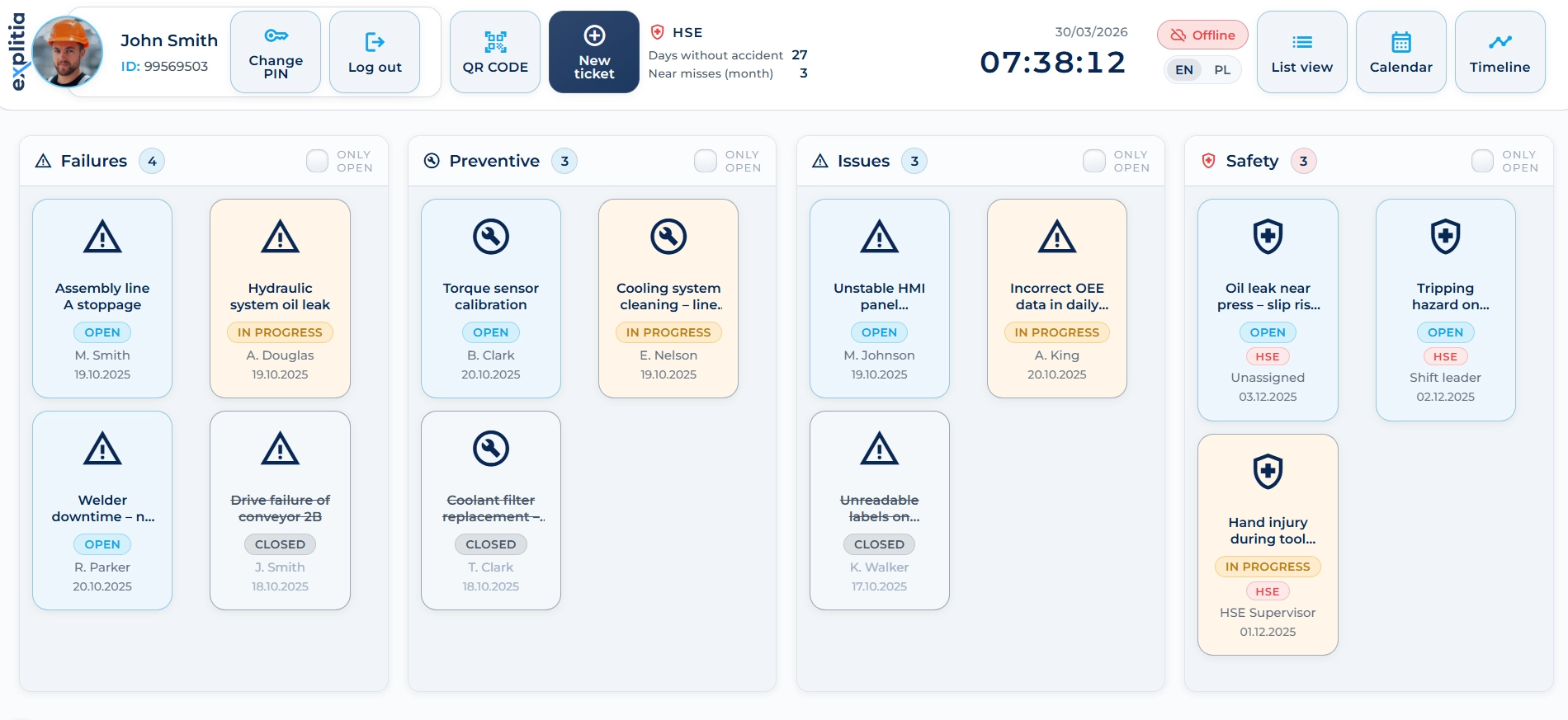Click the shield icon on Hand injury ticket
Image resolution: width=1568 pixels, height=720 pixels.
click(x=1268, y=472)
